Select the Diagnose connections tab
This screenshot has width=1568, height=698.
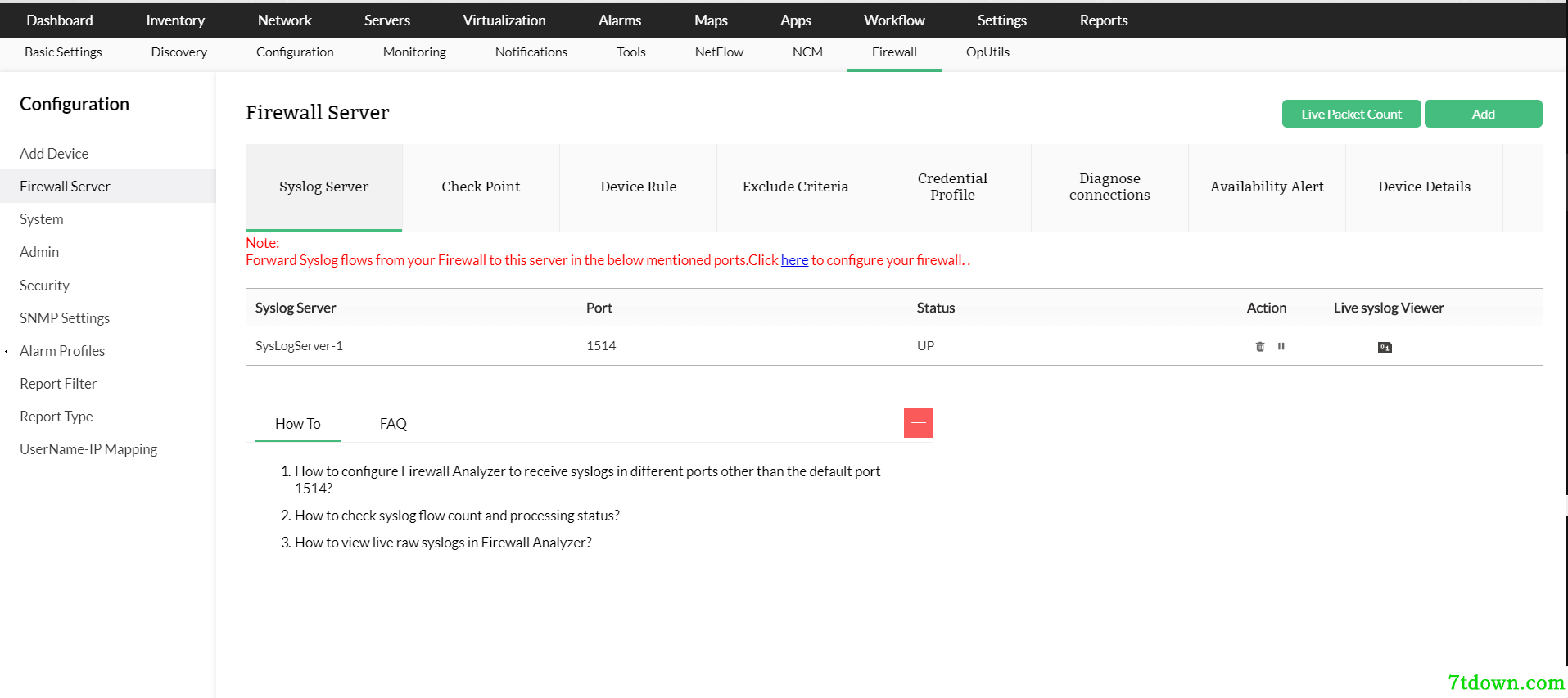point(1110,187)
